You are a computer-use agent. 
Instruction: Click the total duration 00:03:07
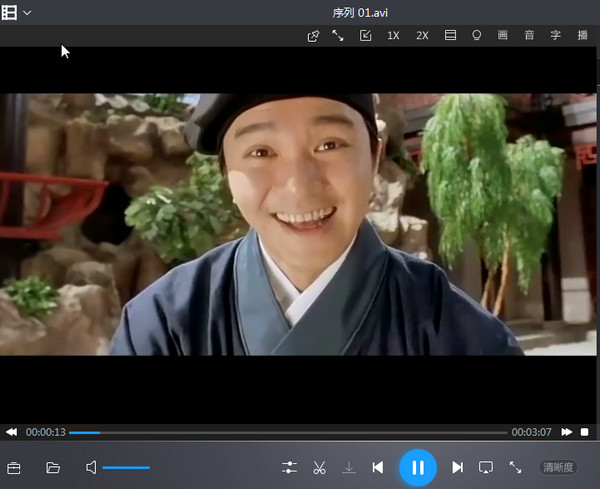pyautogui.click(x=532, y=432)
